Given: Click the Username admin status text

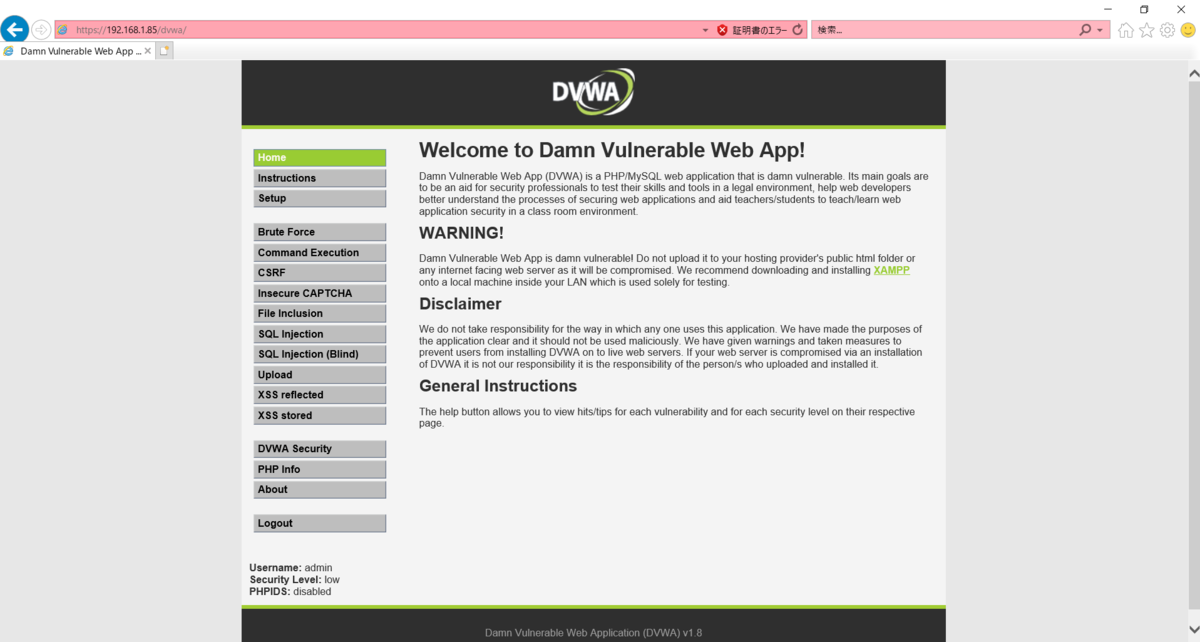Looking at the screenshot, I should (x=290, y=568).
